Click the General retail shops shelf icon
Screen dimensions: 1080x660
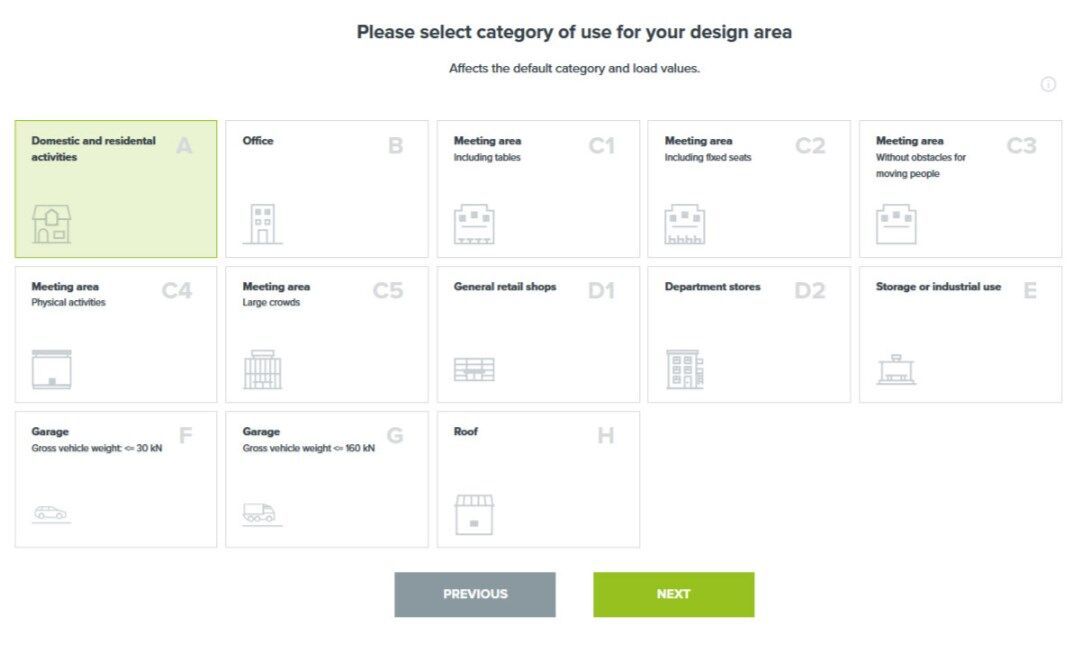474,369
